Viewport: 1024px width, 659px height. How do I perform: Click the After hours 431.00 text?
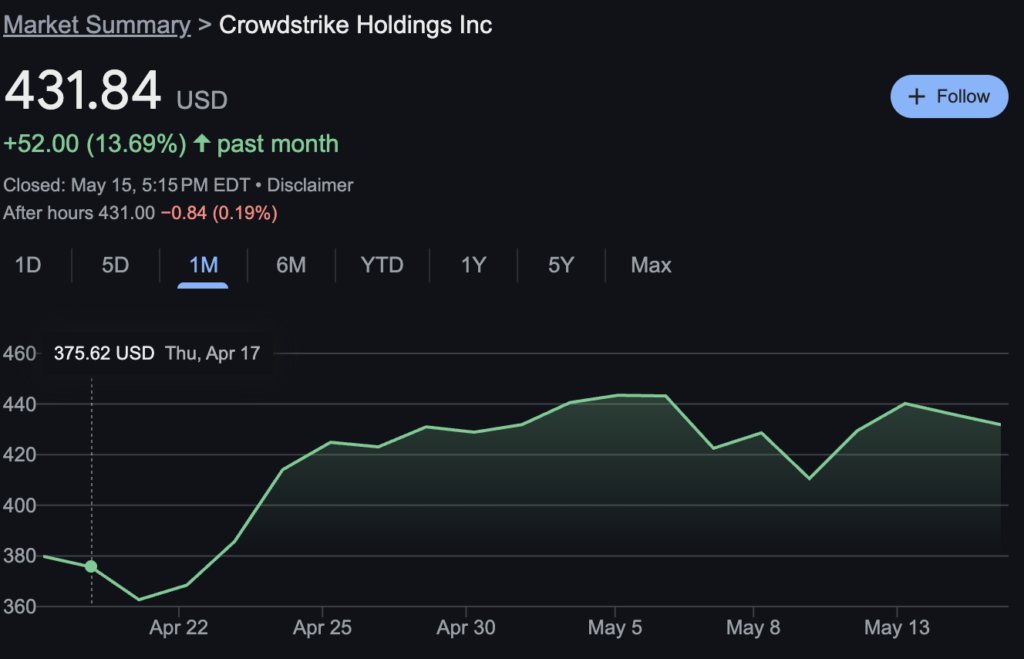(79, 213)
